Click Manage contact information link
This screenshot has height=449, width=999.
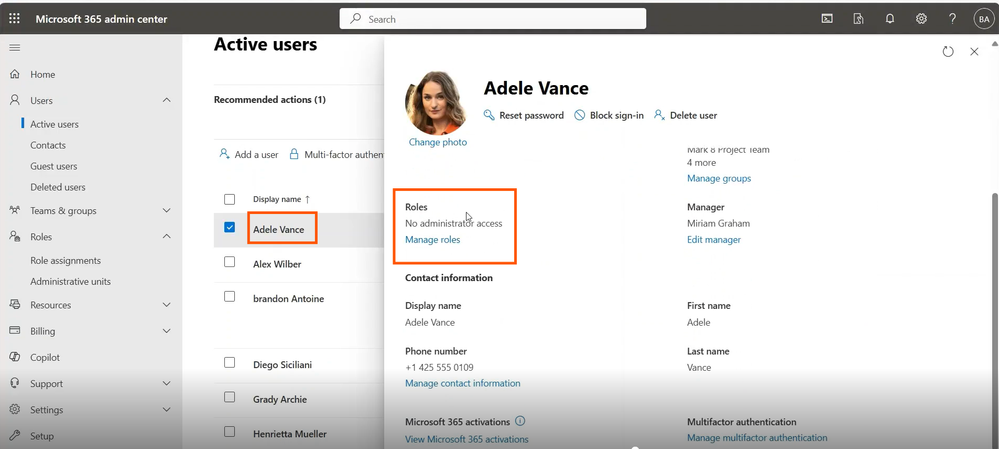(463, 383)
